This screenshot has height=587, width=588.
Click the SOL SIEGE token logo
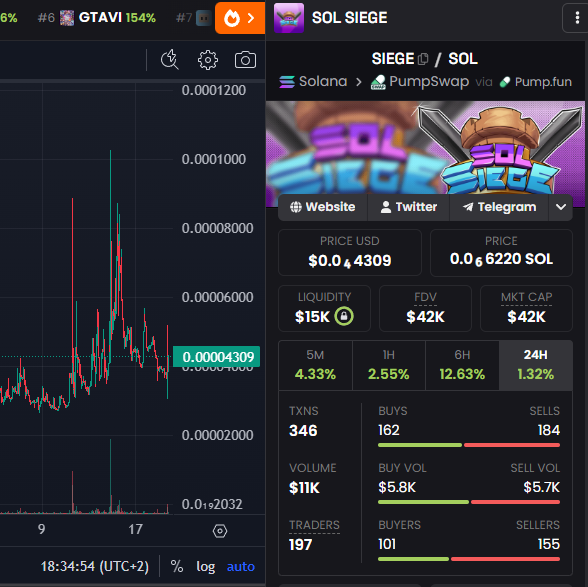[x=289, y=18]
